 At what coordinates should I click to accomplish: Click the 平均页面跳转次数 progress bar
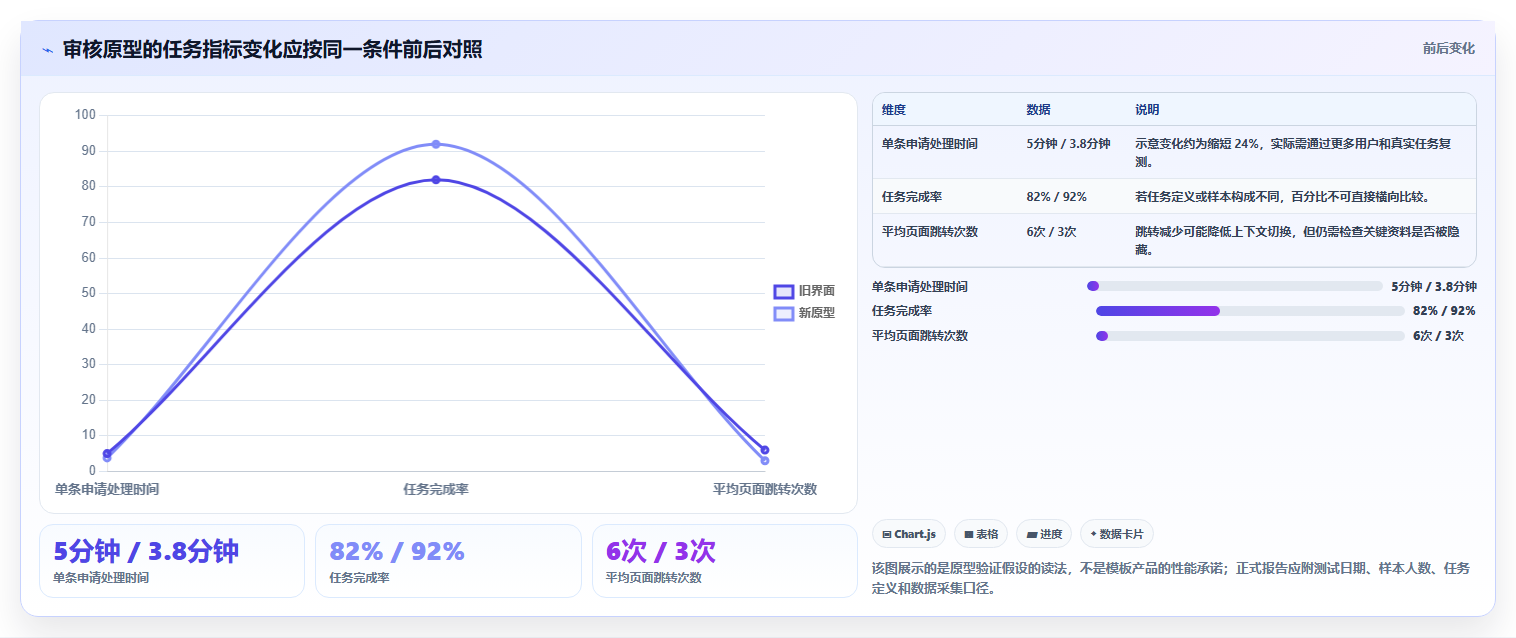tap(1250, 336)
